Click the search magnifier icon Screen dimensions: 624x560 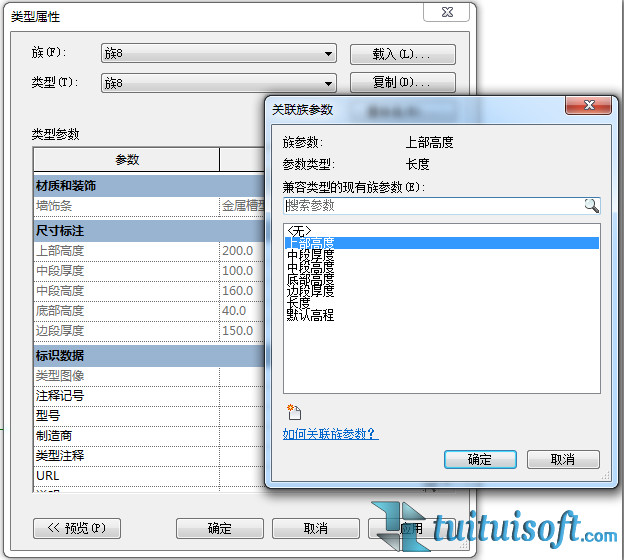click(591, 205)
